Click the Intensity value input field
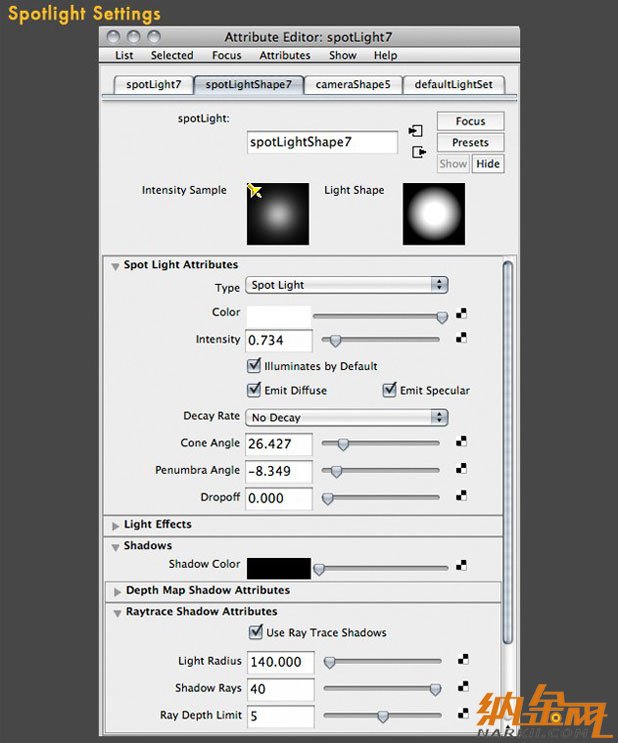The width and height of the screenshot is (618, 743). pyautogui.click(x=279, y=340)
